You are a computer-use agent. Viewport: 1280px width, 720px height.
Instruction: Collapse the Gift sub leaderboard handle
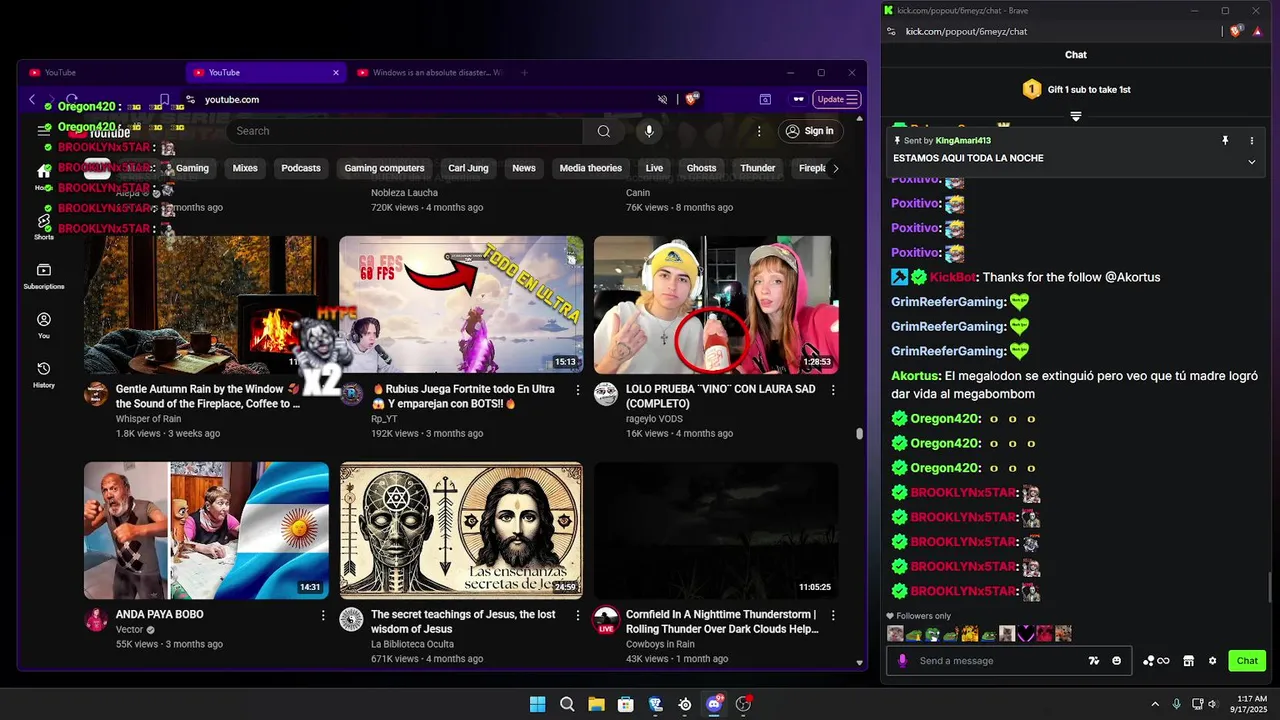tap(1076, 116)
